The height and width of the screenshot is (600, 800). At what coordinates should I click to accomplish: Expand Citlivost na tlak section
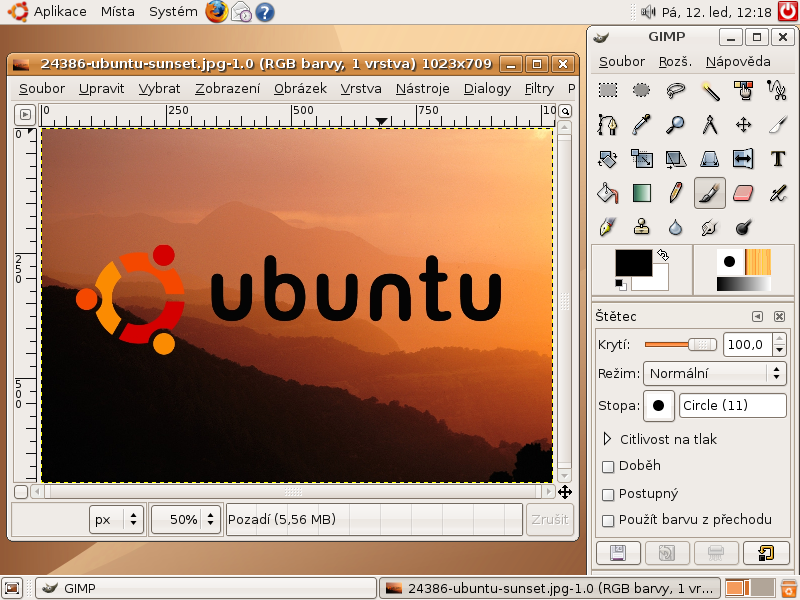click(x=607, y=439)
